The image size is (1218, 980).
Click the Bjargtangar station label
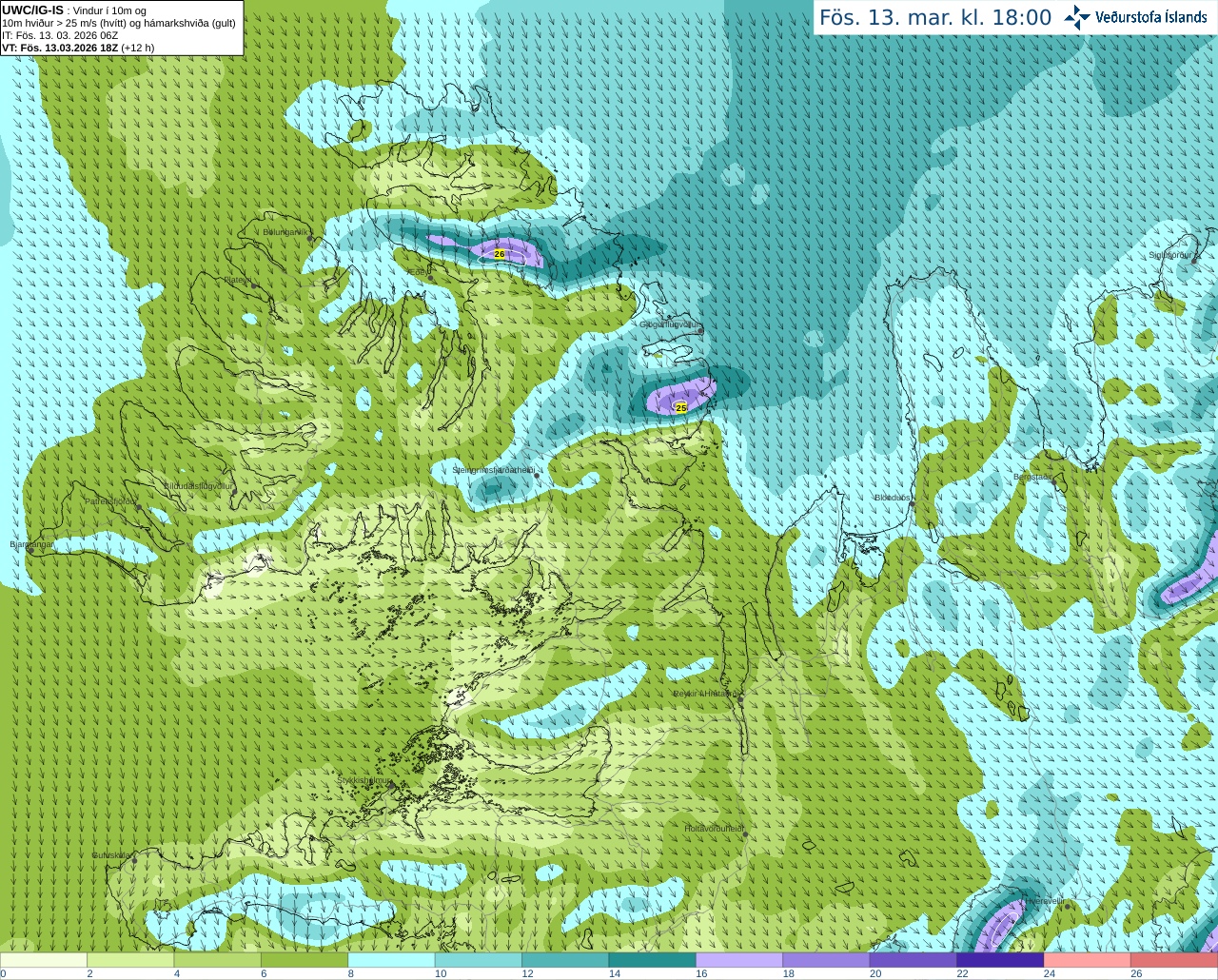coord(31,544)
